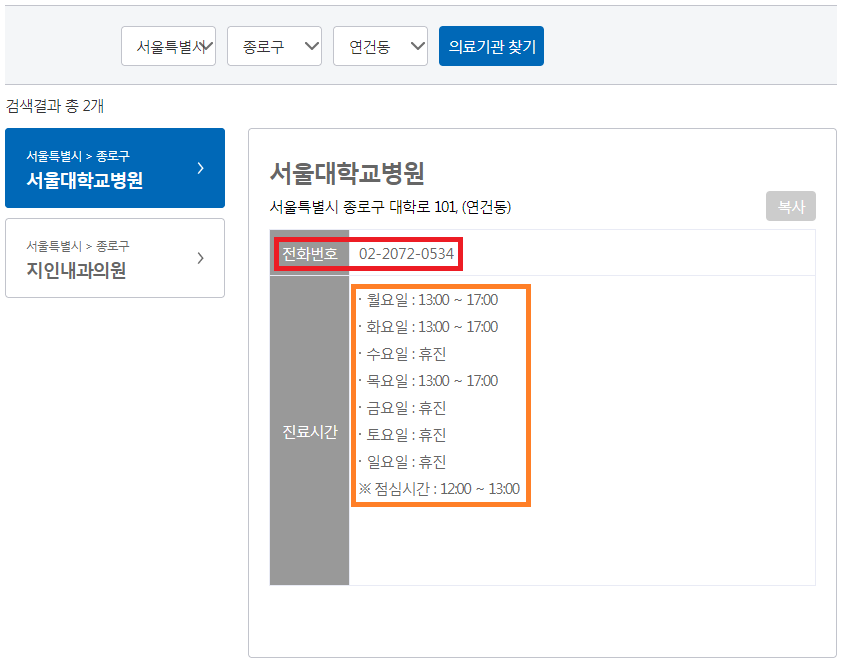Click the 금요일 휴진 row
The image size is (842, 664).
[x=402, y=408]
